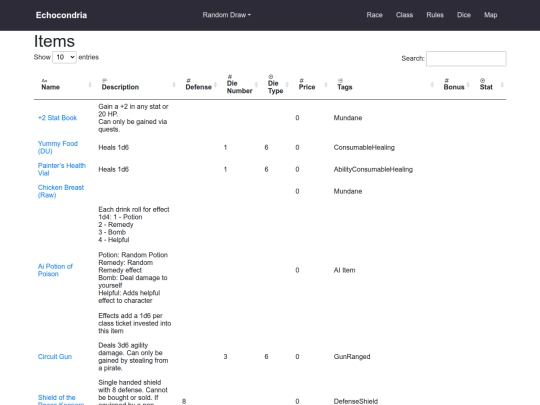Sort table by Die Type column
Image resolution: width=540 pixels, height=405 pixels.
pos(276,85)
